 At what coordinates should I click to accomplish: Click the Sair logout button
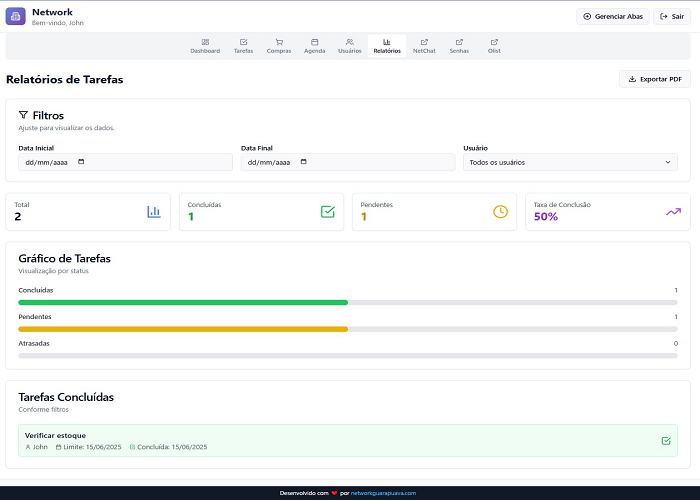(673, 16)
